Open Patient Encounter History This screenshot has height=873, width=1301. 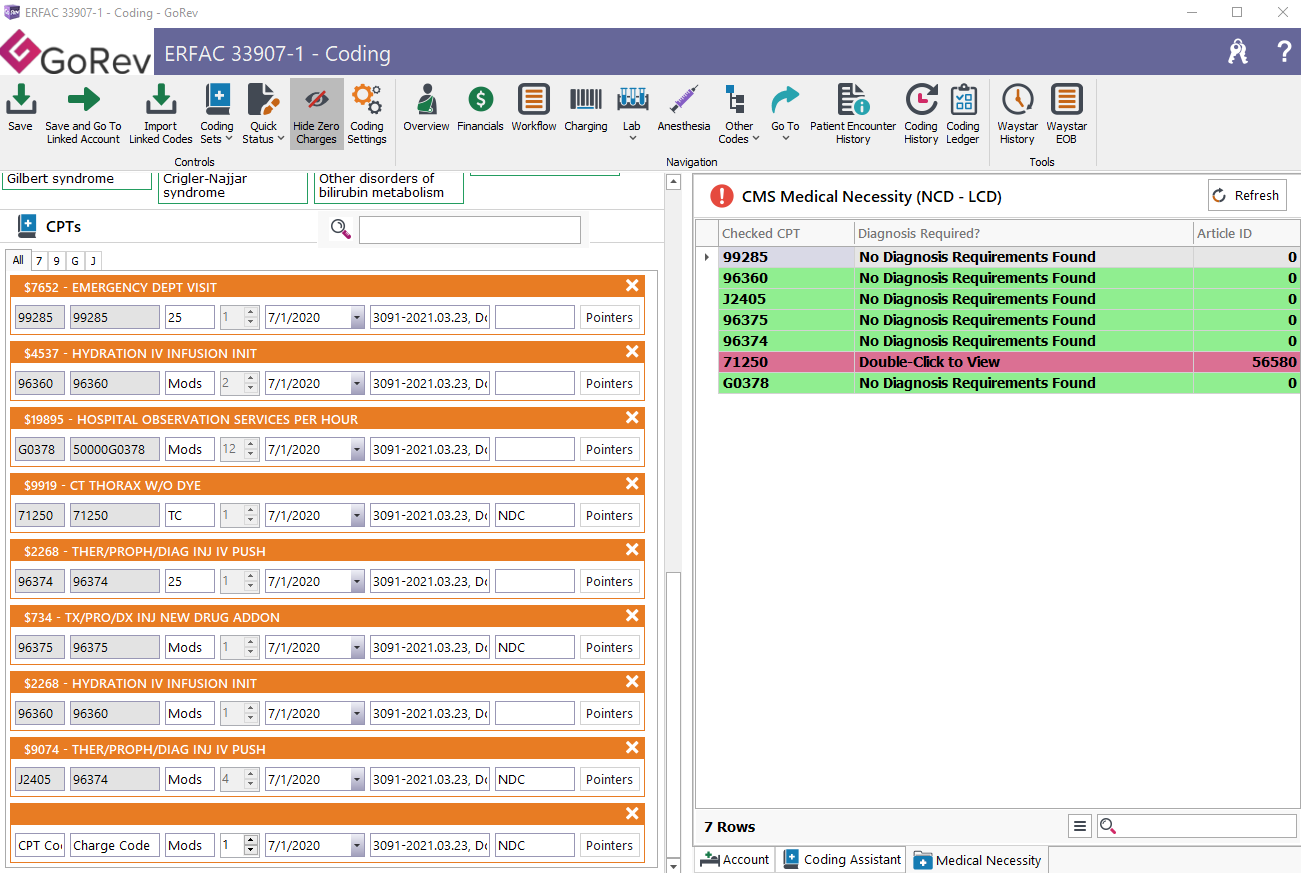tap(853, 113)
